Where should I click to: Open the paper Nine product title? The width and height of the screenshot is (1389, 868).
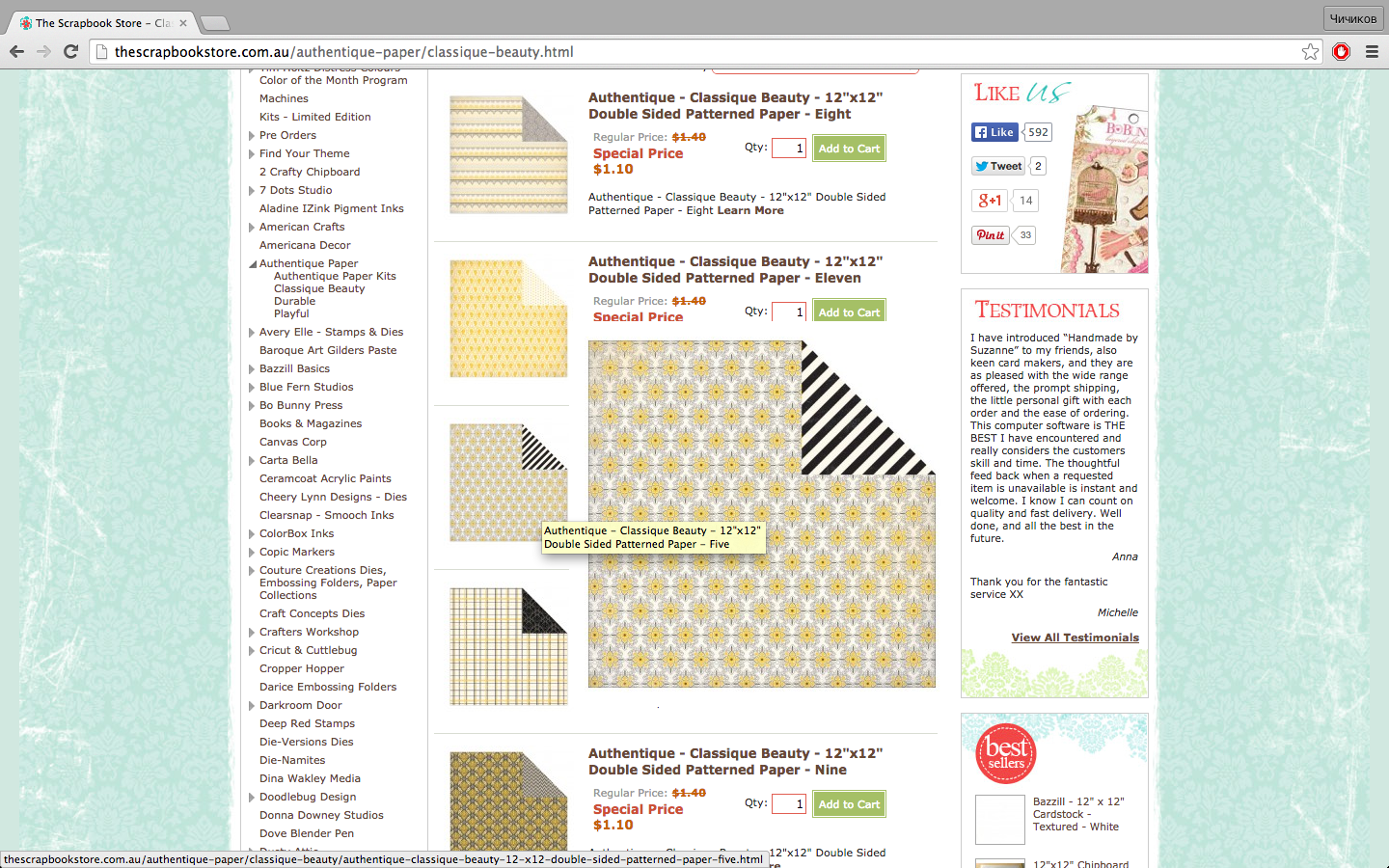click(x=735, y=762)
